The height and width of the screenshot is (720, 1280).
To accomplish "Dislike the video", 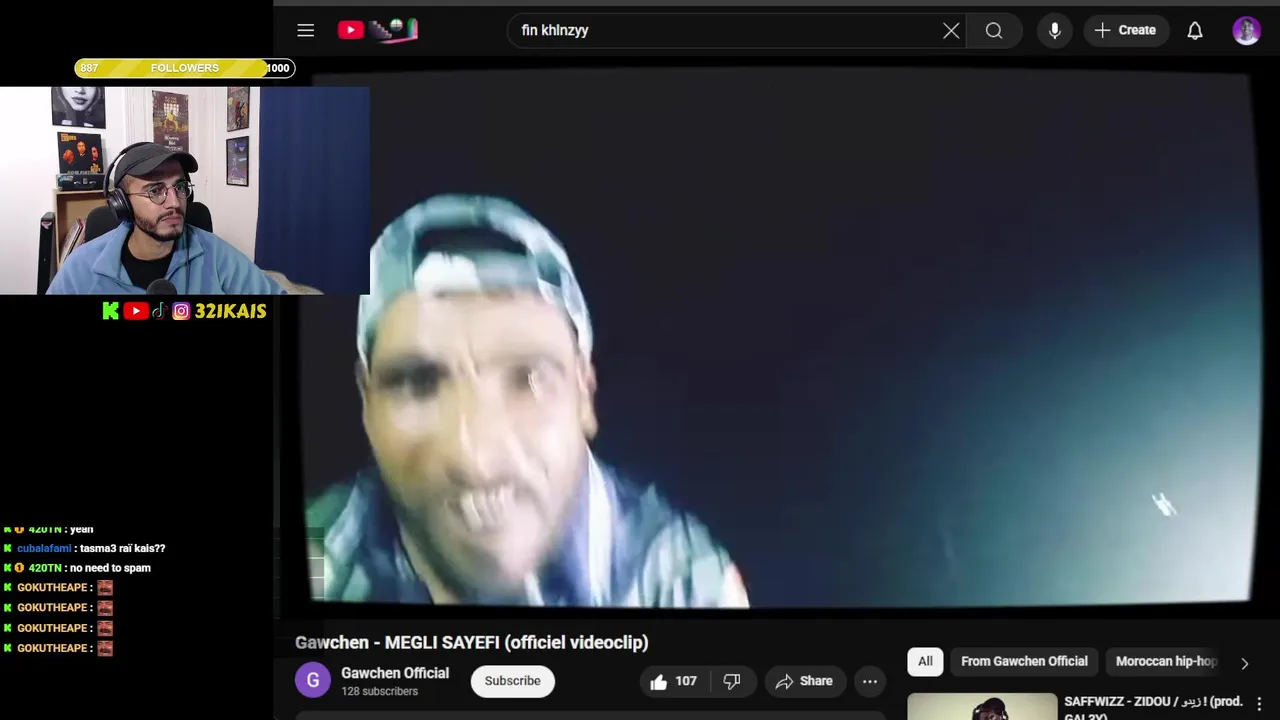I will click(x=732, y=681).
